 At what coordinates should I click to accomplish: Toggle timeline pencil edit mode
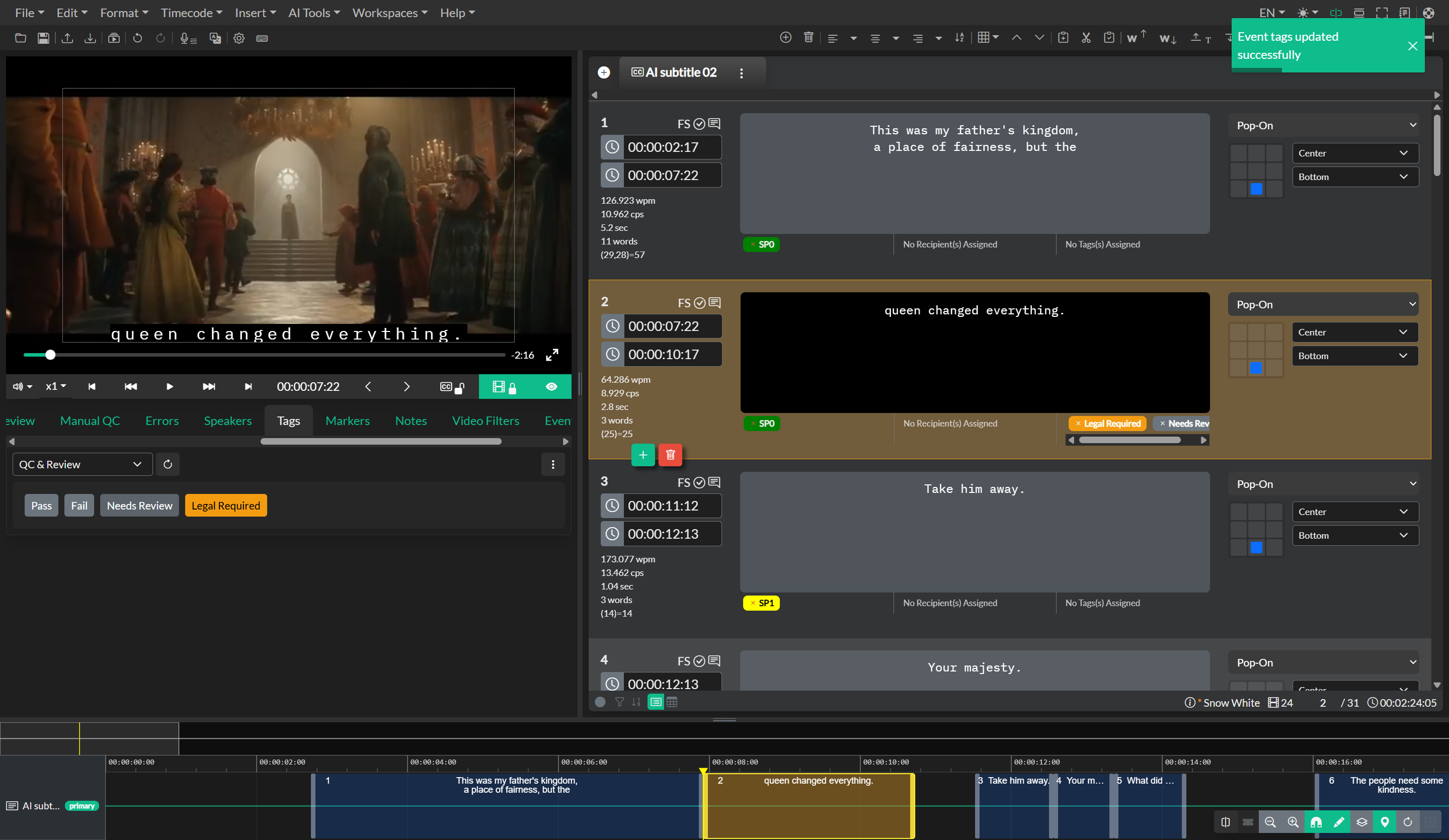click(x=1339, y=822)
